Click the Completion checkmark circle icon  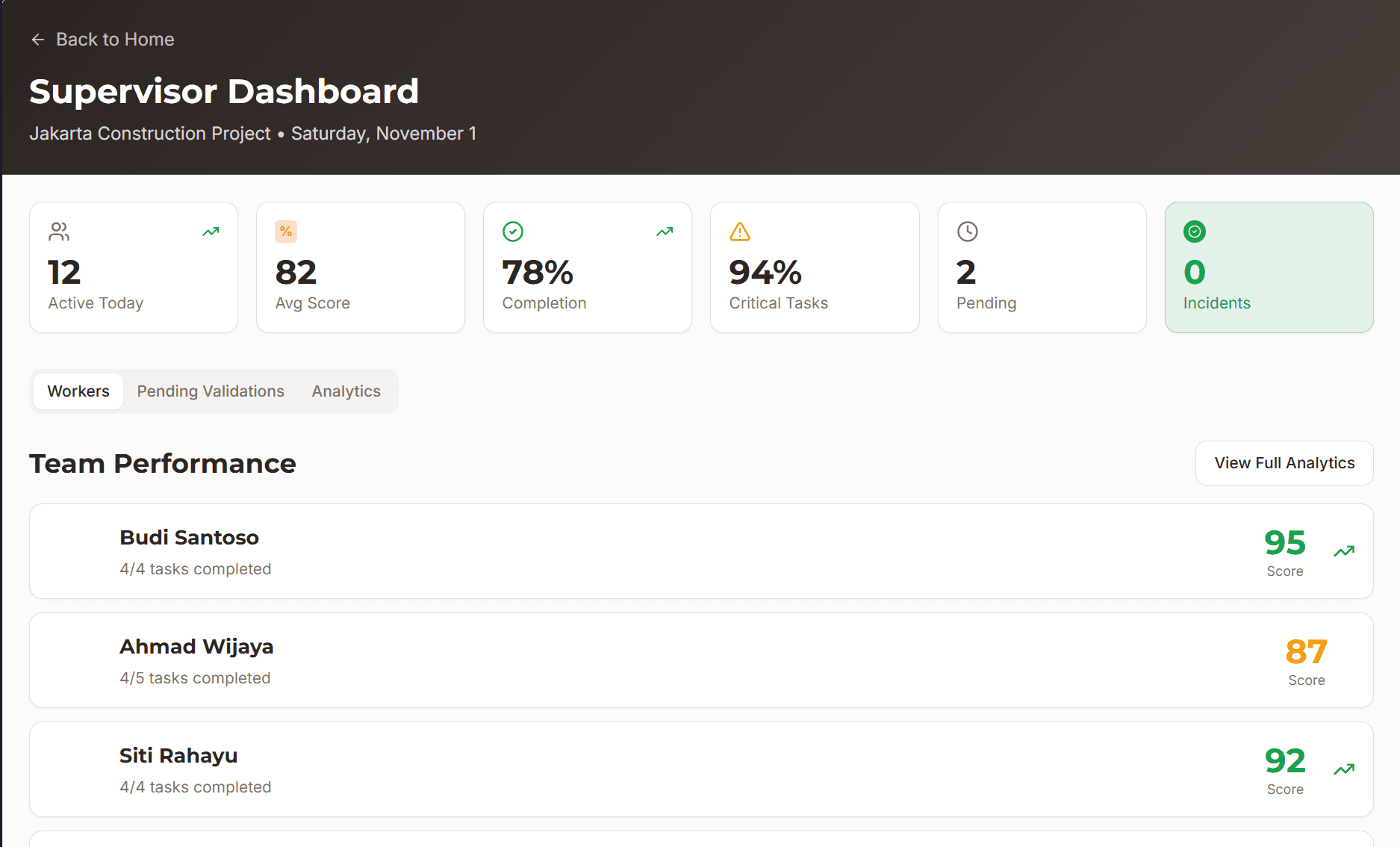[513, 232]
